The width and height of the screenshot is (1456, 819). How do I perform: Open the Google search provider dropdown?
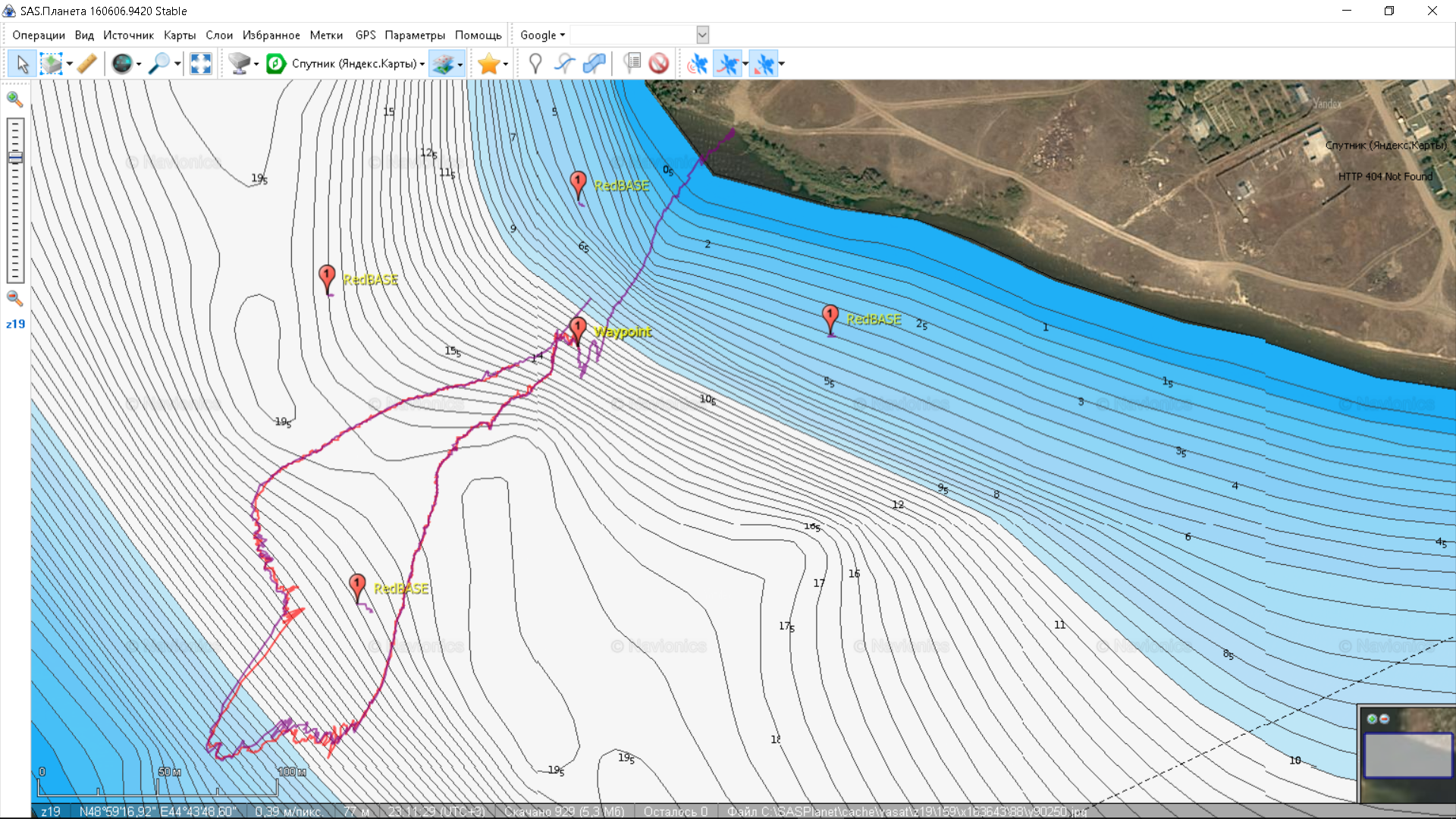tap(542, 35)
